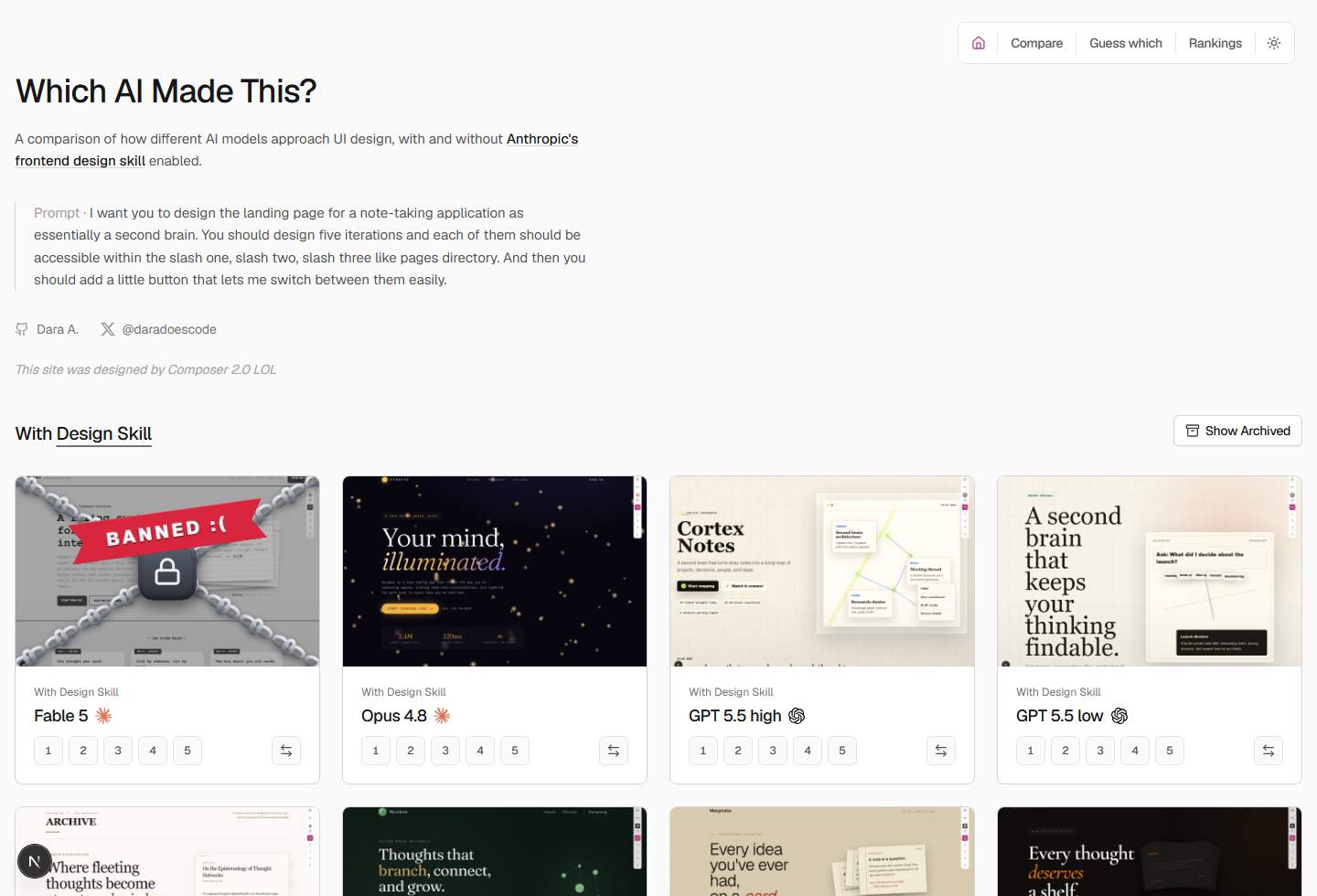Select iteration 1 for Fable 5

click(48, 751)
